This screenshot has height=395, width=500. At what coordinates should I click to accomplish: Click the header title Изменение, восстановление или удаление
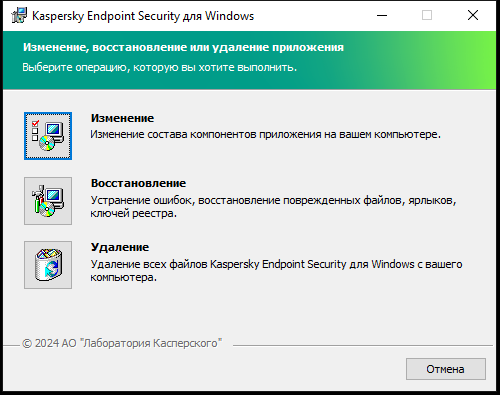[183, 47]
